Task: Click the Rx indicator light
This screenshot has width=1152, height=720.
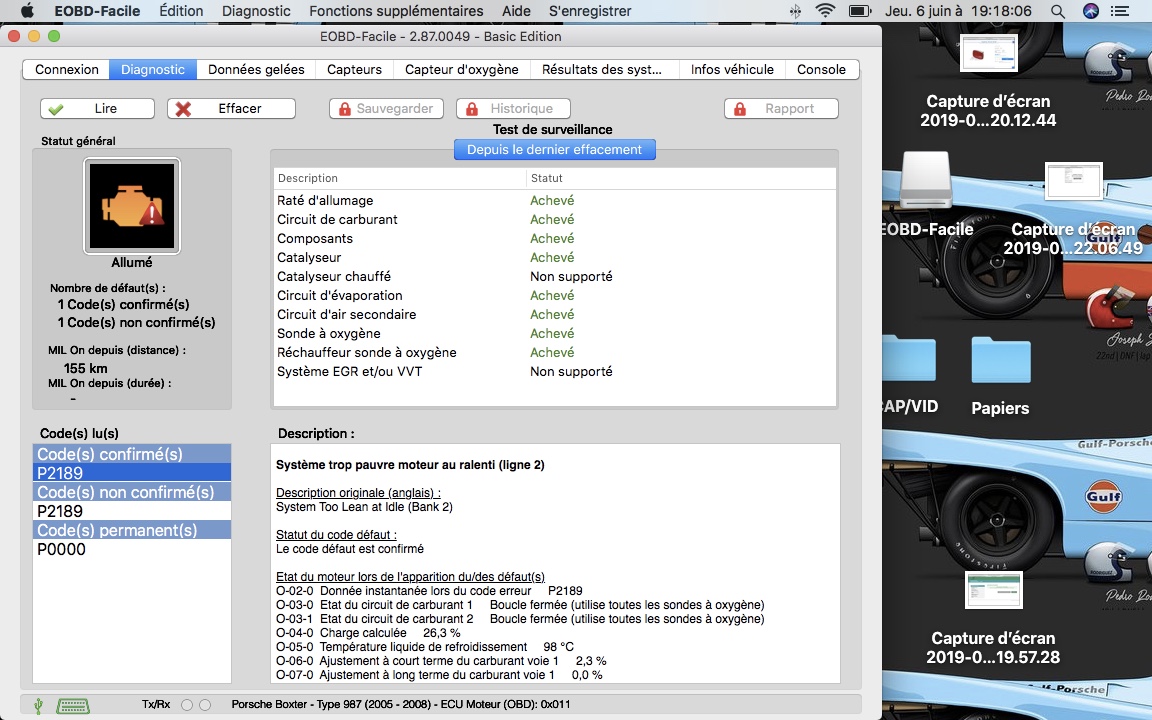Action: pos(205,705)
